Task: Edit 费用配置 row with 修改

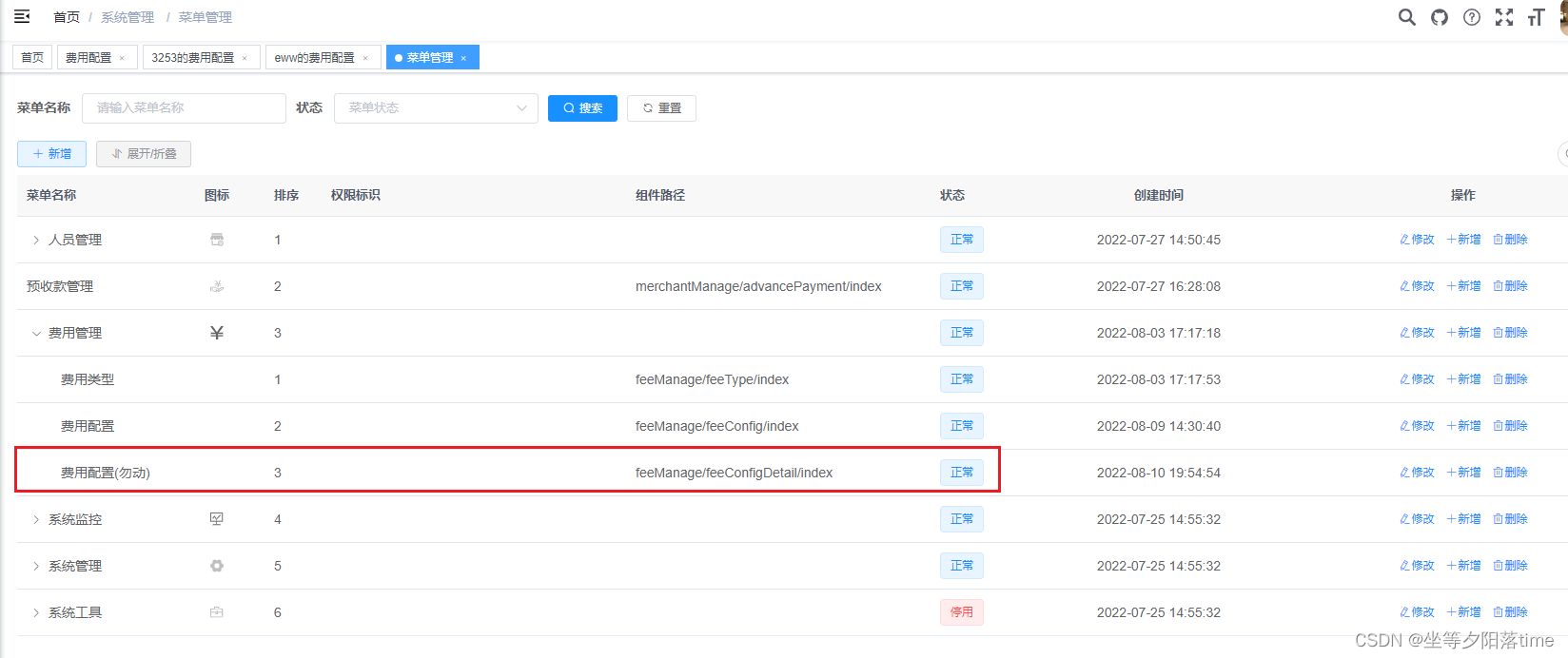Action: pyautogui.click(x=1417, y=426)
